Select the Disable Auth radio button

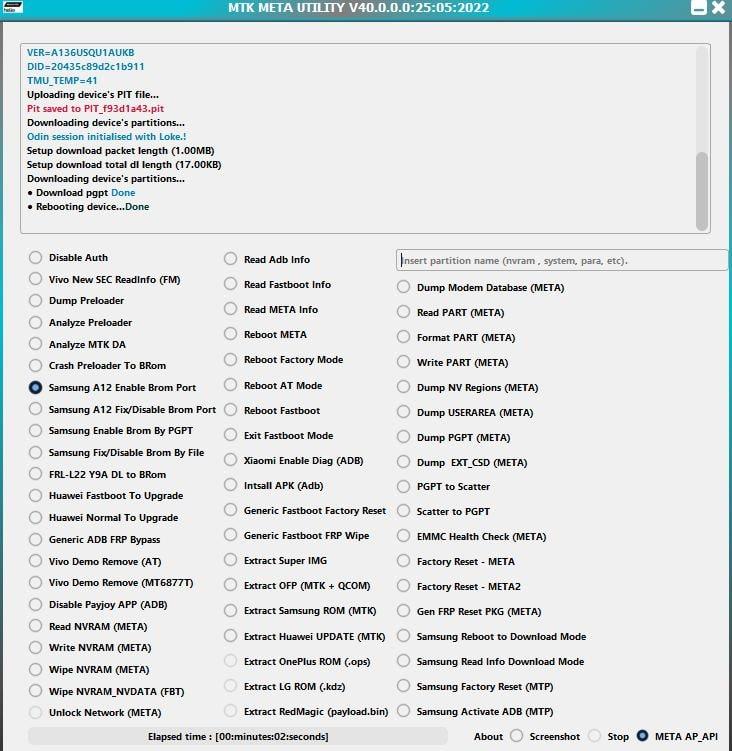coord(35,258)
